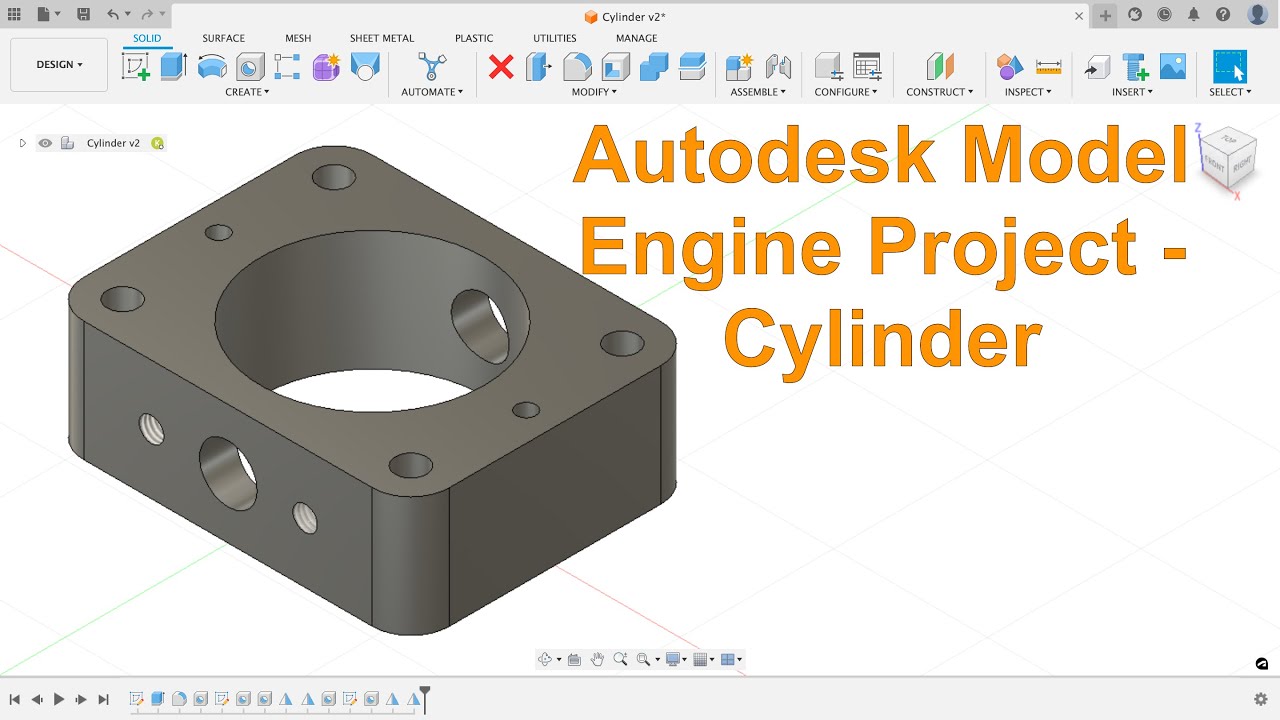This screenshot has height=720, width=1280.
Task: Open the Job Status clock
Action: [1164, 15]
